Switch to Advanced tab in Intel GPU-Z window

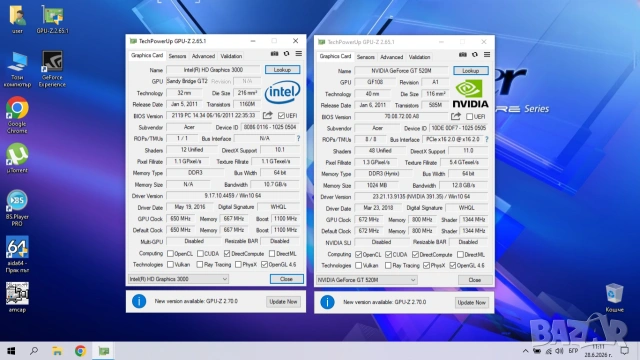[x=203, y=56]
